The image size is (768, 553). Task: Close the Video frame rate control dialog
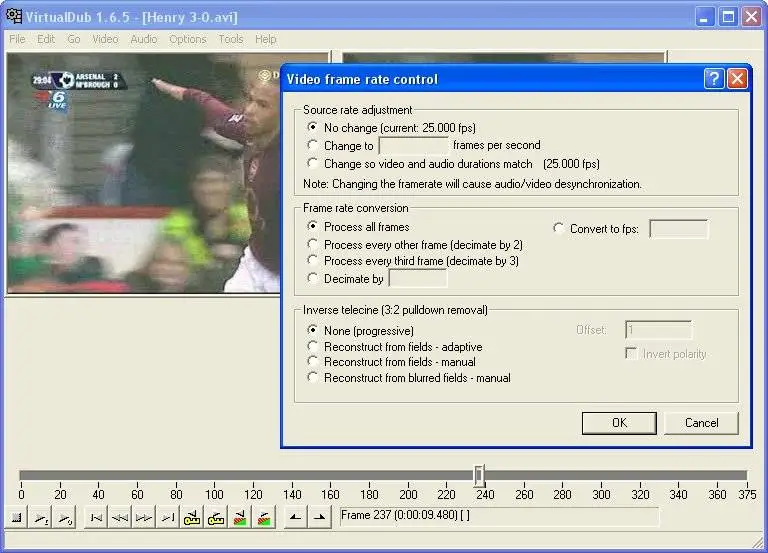[x=737, y=79]
